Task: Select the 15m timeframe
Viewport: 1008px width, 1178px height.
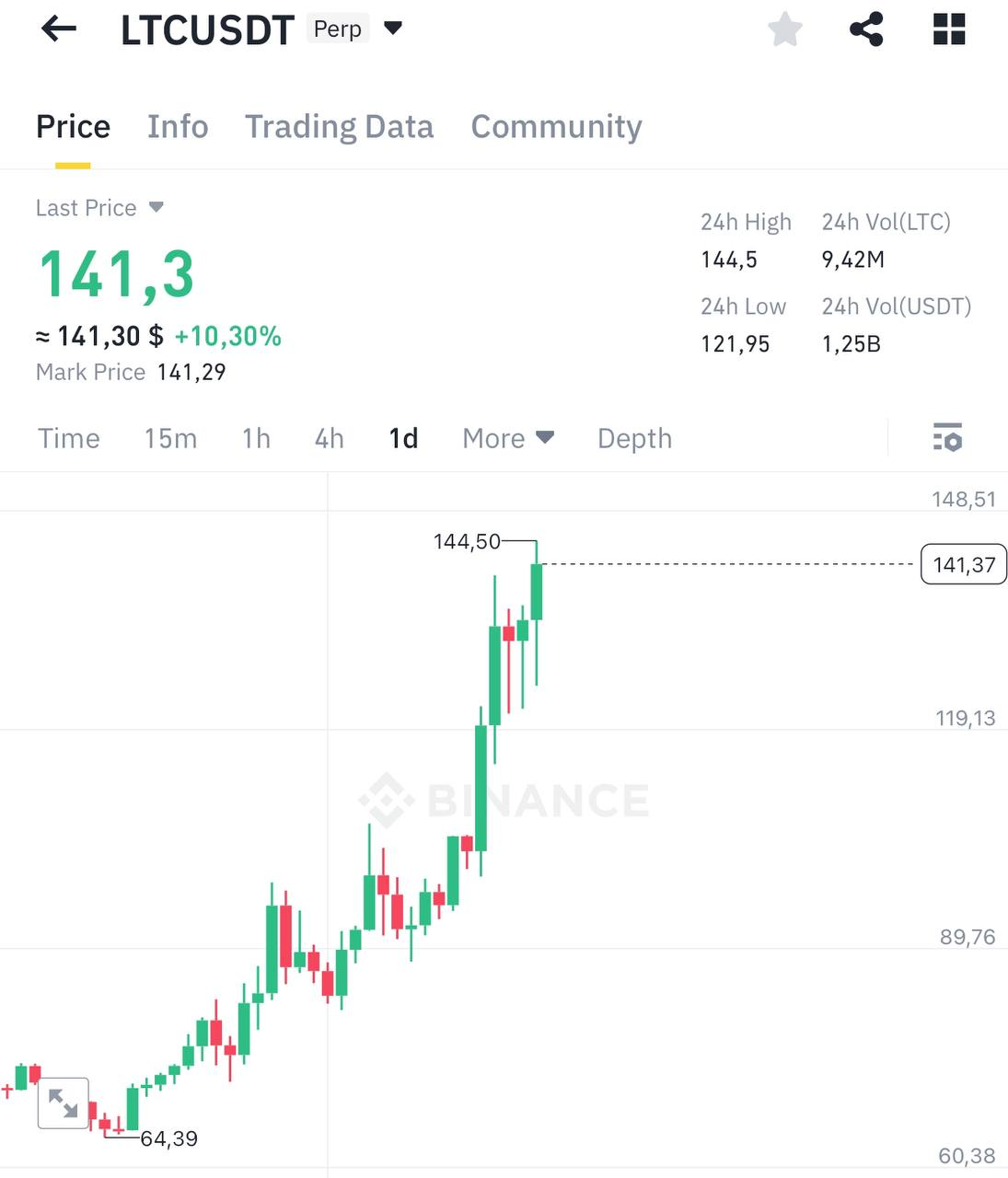Action: point(170,438)
